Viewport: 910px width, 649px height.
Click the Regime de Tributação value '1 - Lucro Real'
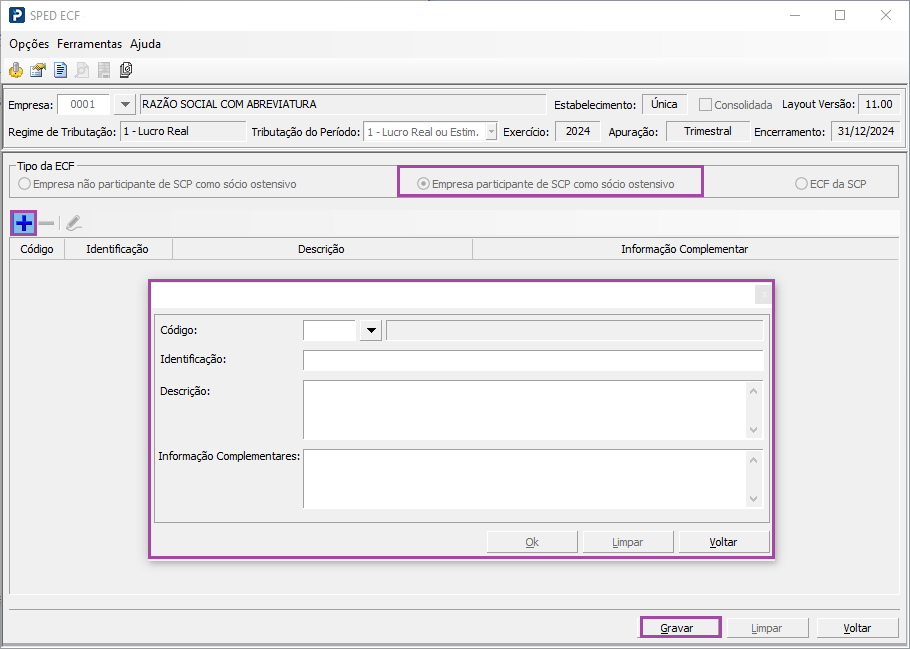pyautogui.click(x=183, y=132)
